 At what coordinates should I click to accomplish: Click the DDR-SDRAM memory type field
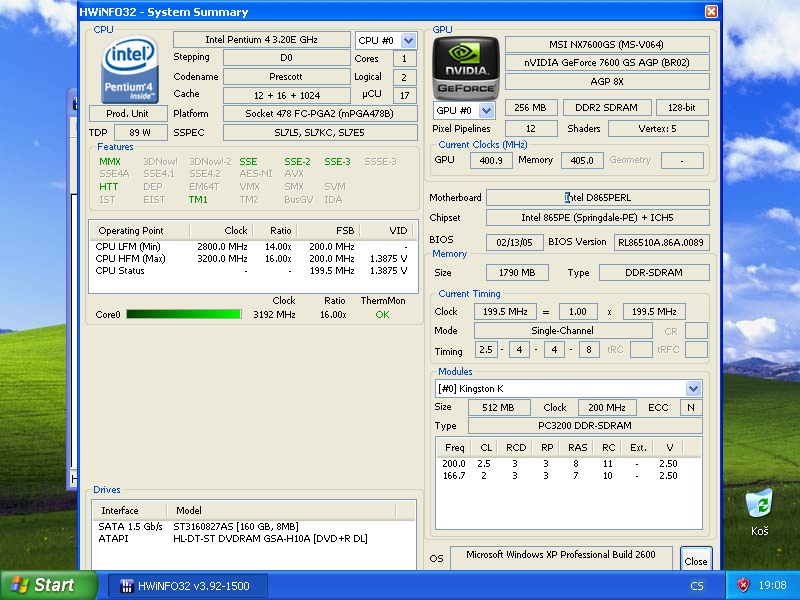click(654, 272)
